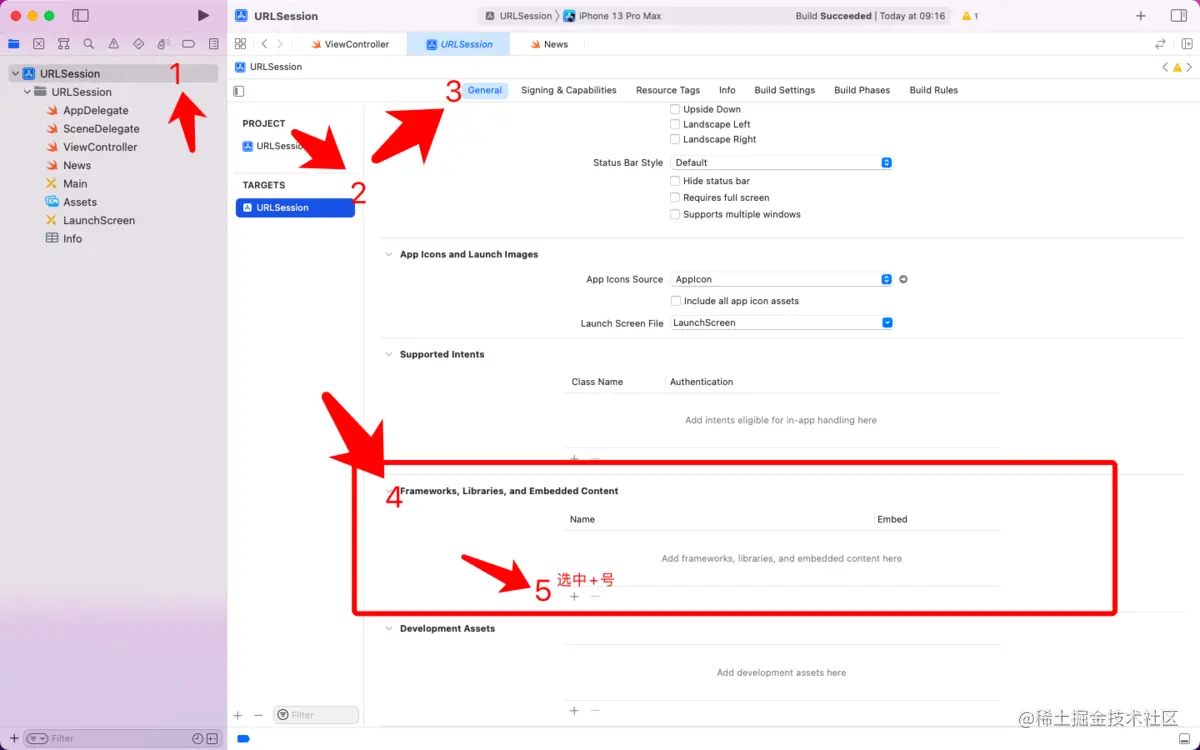Choose run destination iPhone 13 Pro Max

click(x=612, y=16)
